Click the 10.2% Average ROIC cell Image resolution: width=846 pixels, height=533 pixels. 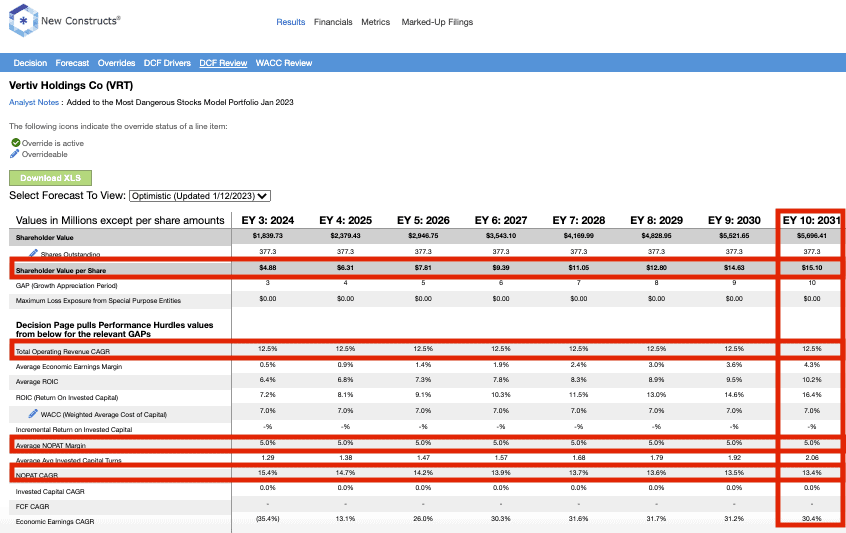point(811,380)
